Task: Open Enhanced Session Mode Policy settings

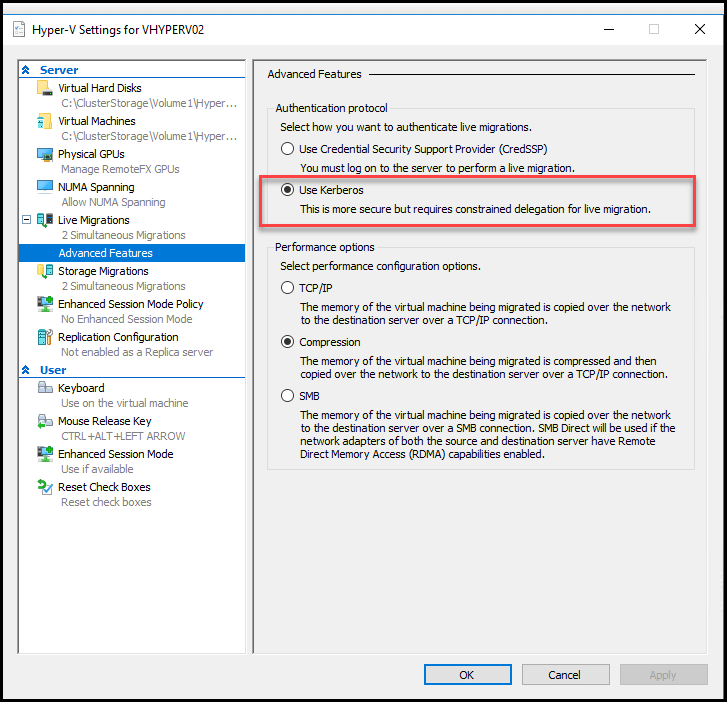Action: pos(131,304)
